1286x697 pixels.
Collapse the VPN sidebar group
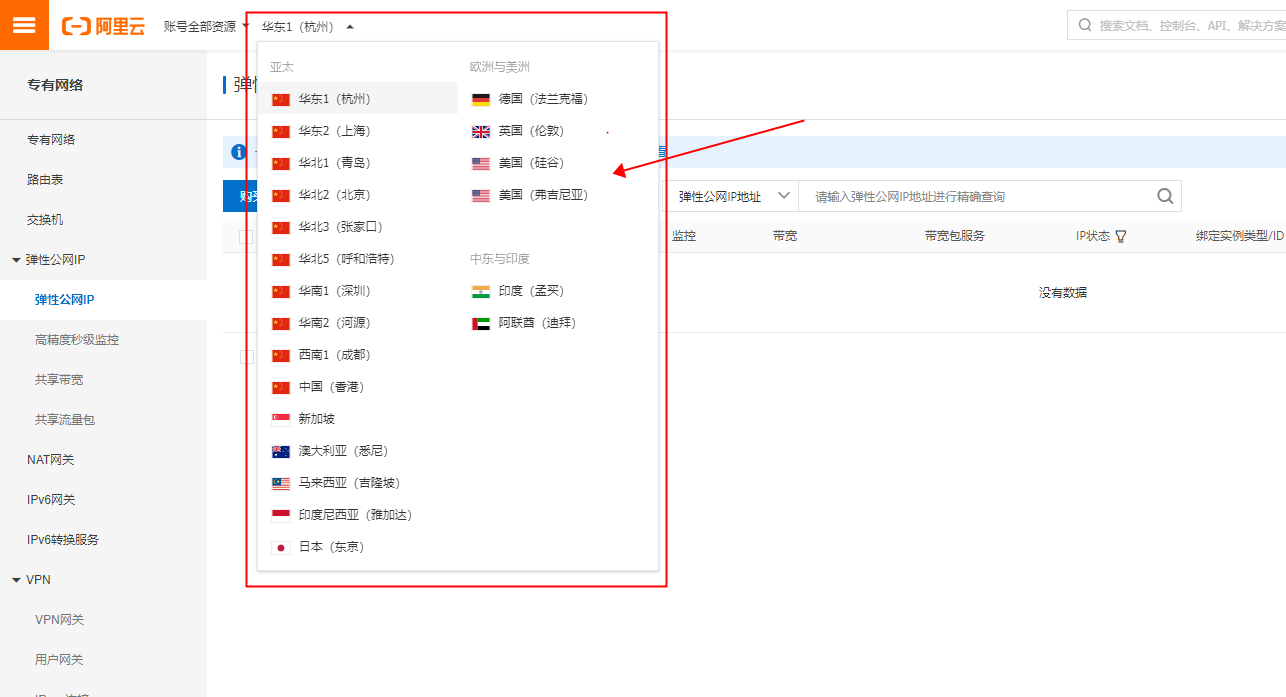16,580
